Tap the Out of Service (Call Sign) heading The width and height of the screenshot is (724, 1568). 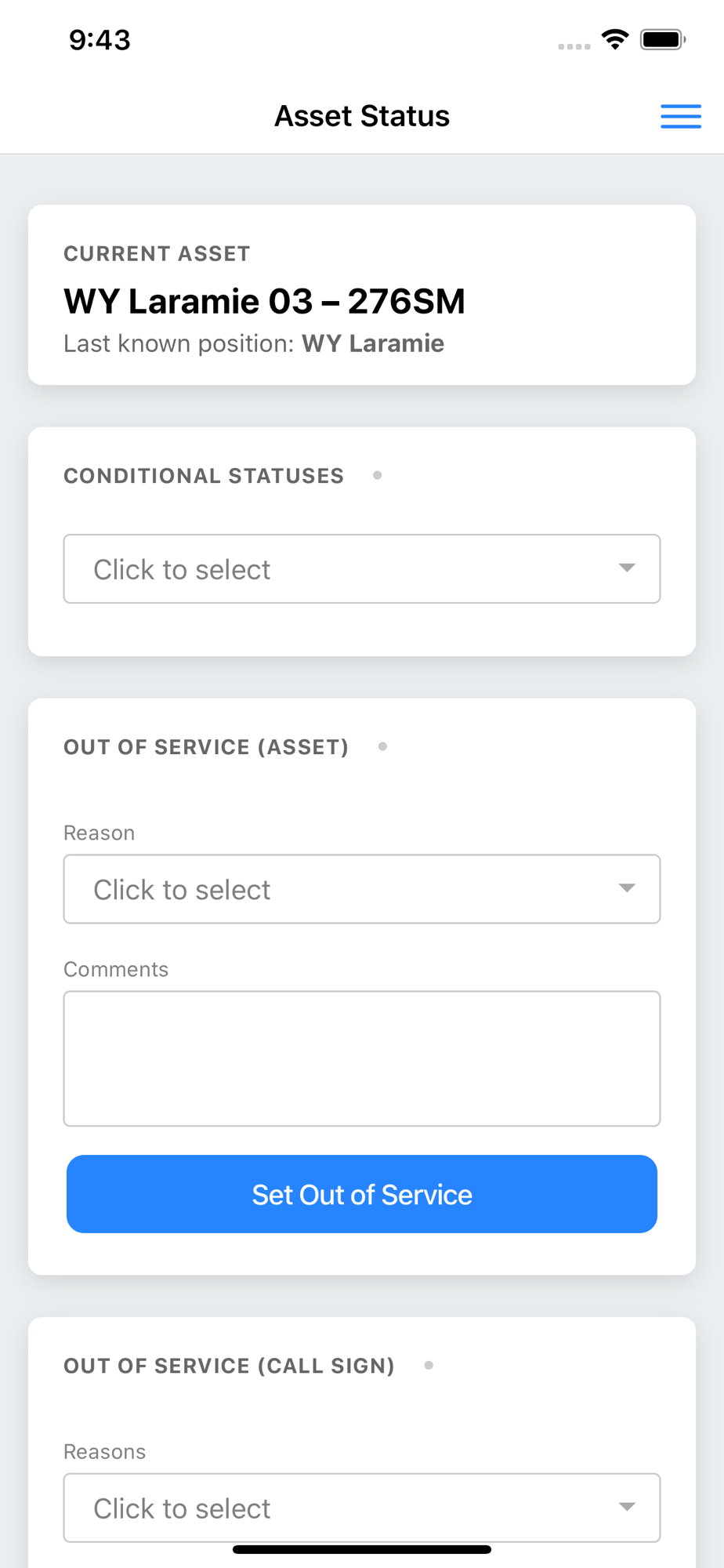pos(229,1366)
